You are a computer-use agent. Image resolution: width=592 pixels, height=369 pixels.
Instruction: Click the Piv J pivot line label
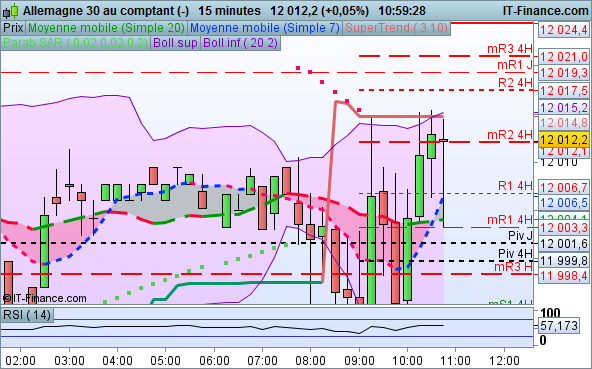[520, 236]
